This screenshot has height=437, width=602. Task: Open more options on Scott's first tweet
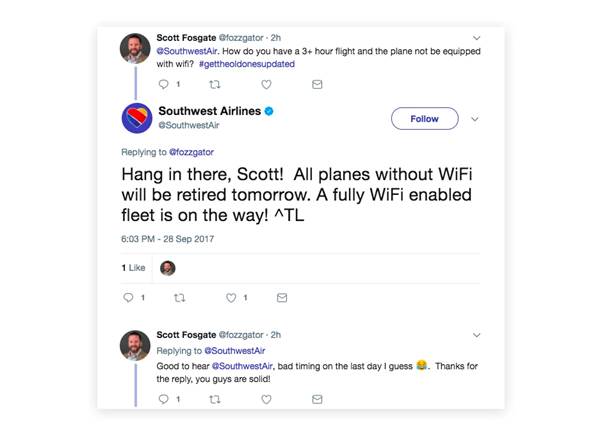pyautogui.click(x=477, y=39)
